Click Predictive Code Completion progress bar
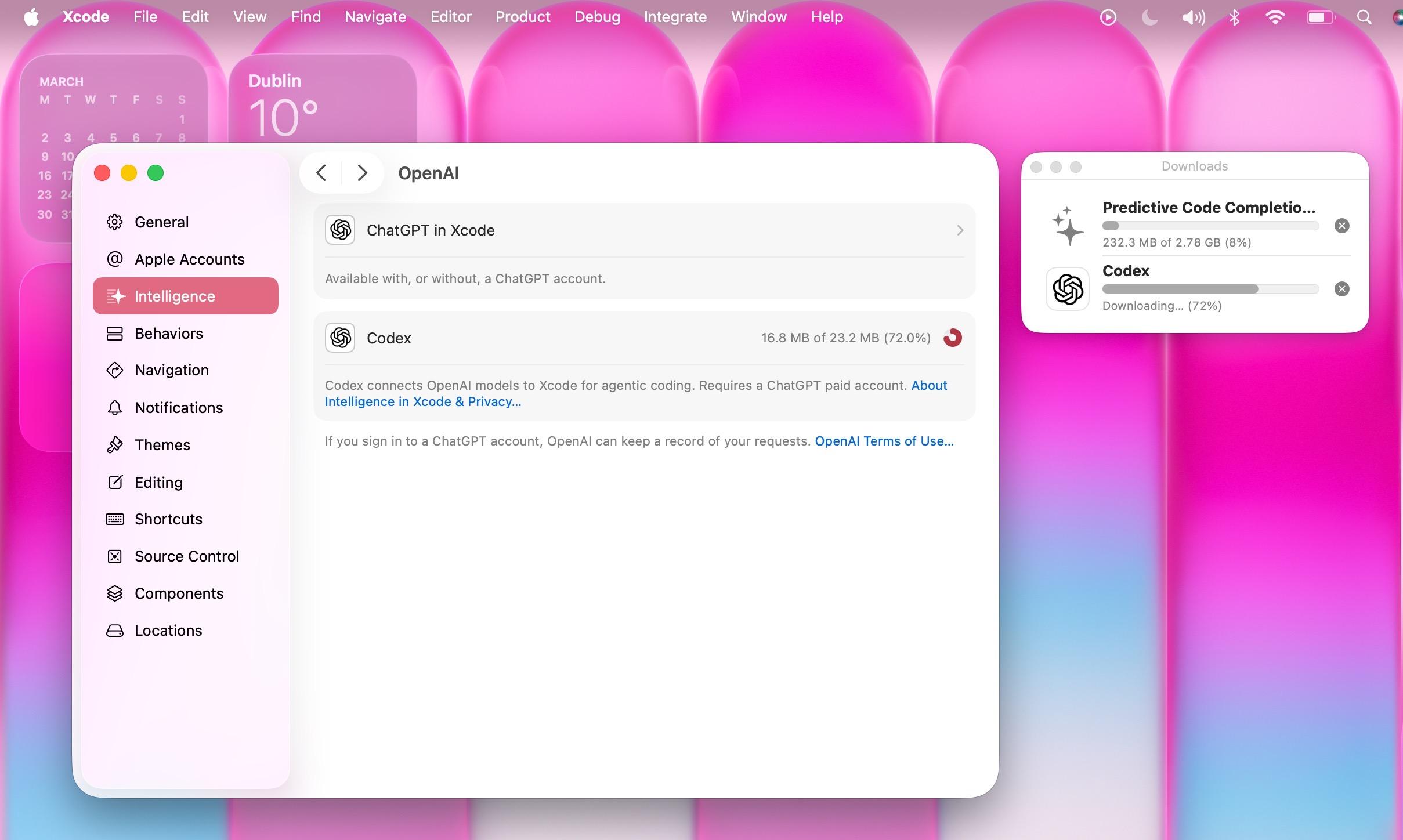1403x840 pixels. [x=1211, y=226]
